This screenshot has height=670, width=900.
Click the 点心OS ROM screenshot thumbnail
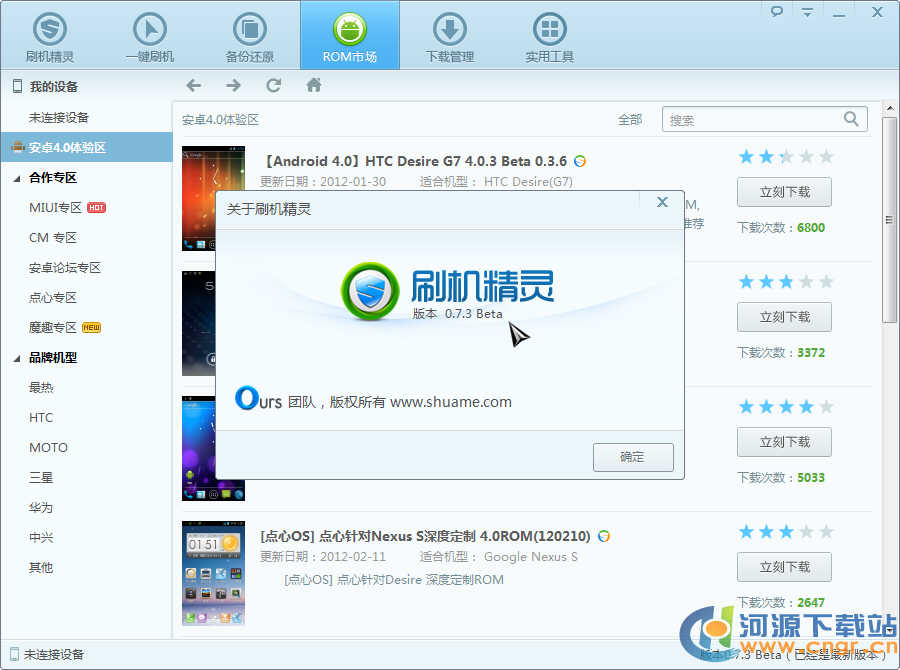point(214,573)
